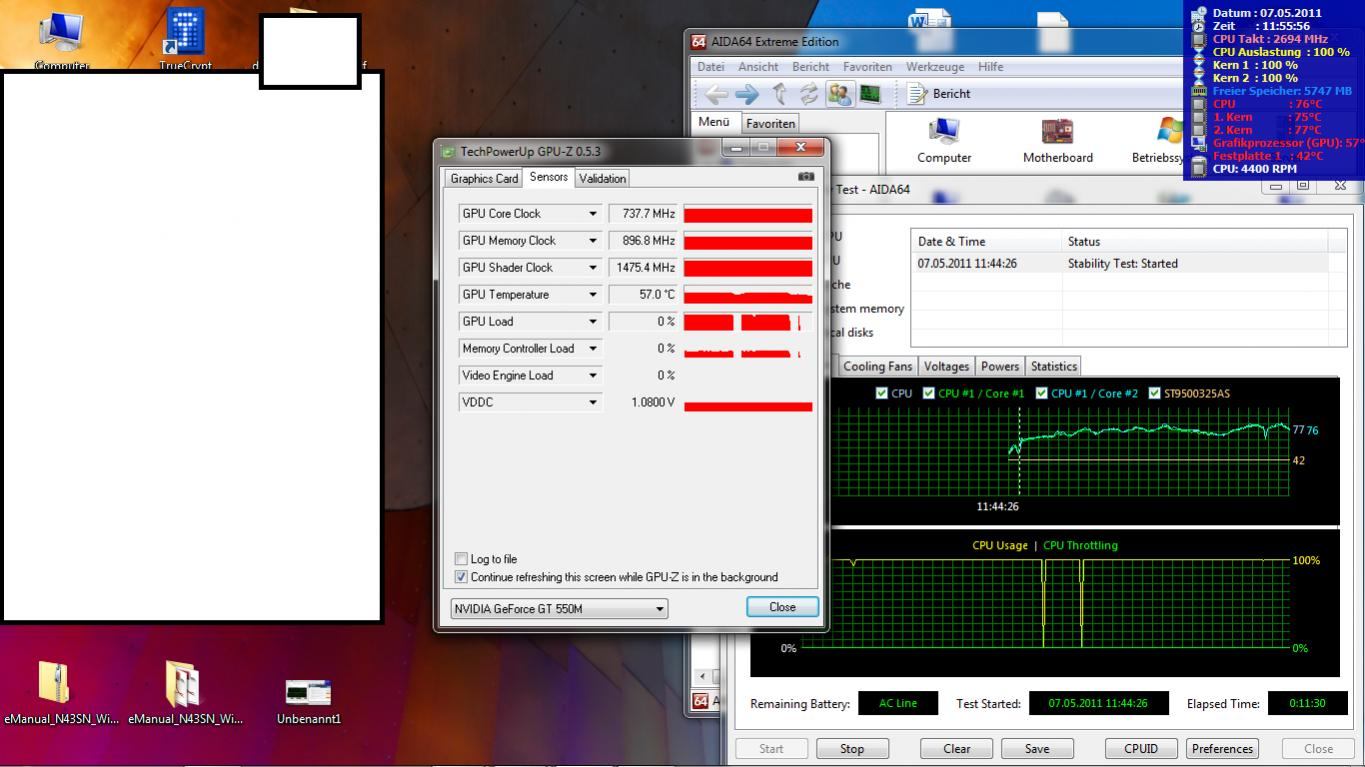Click the calendar Datum gadget icon
The image size is (1365, 767).
pos(1199,12)
